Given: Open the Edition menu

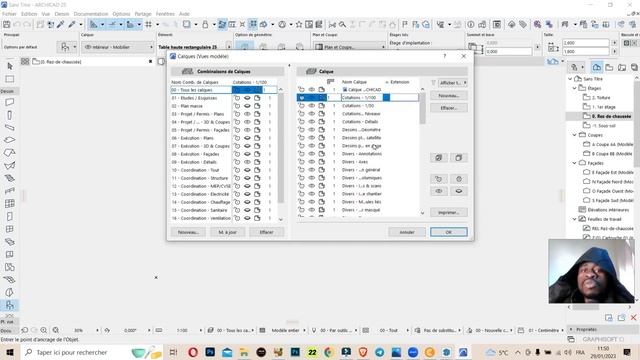Looking at the screenshot, I should (x=29, y=14).
